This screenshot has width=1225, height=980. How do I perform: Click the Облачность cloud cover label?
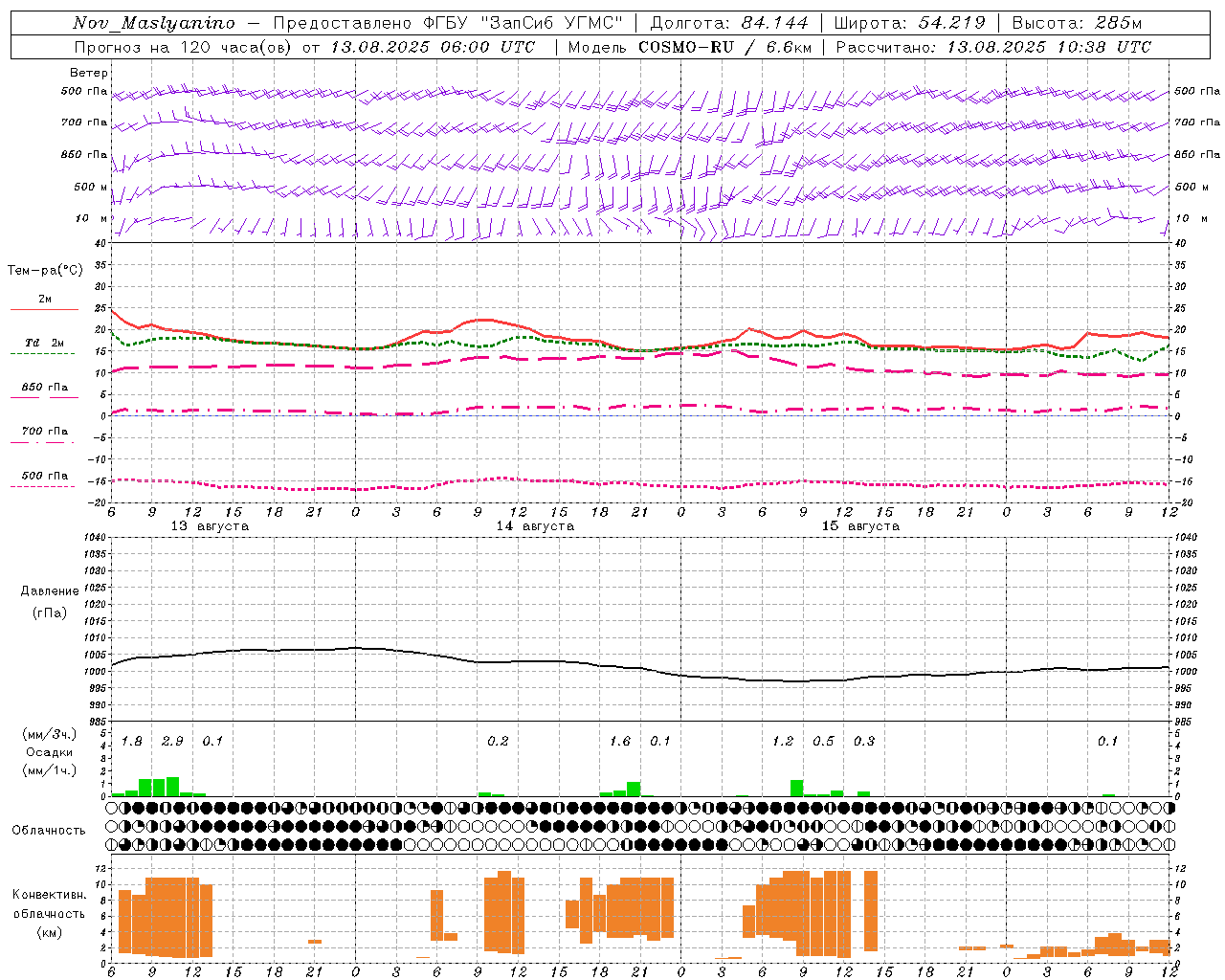click(49, 830)
